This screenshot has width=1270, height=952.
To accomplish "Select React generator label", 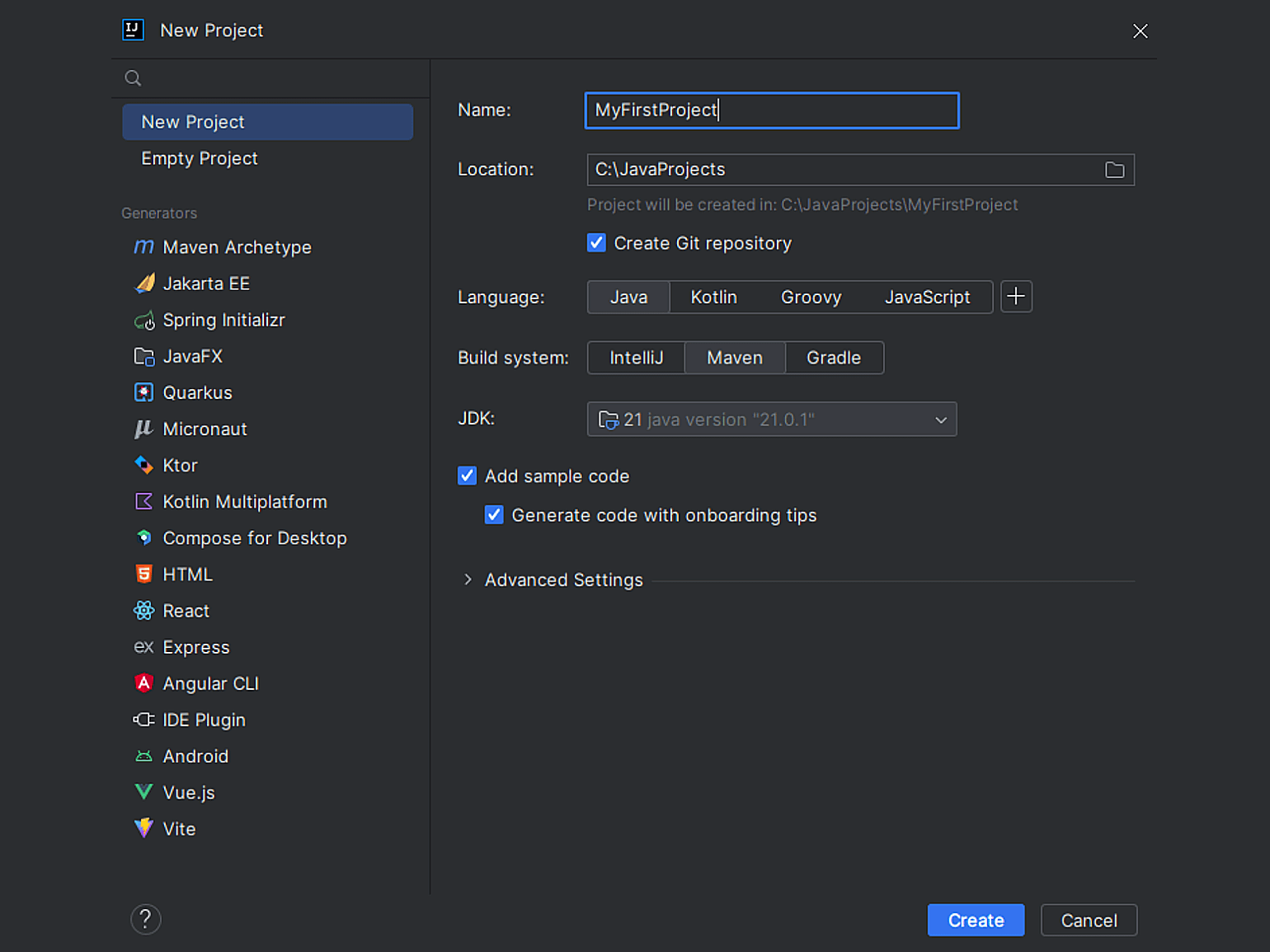I will pos(186,611).
